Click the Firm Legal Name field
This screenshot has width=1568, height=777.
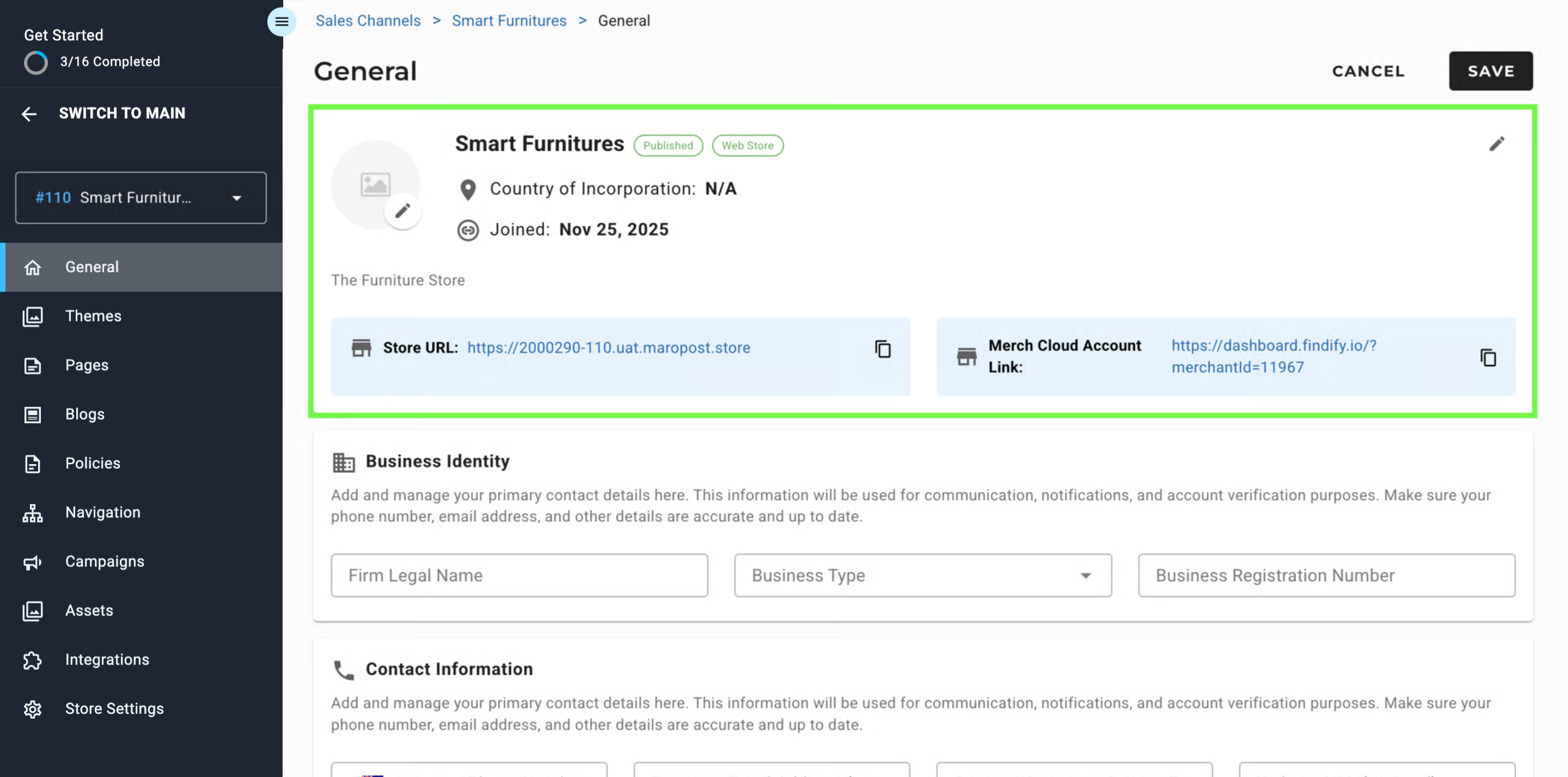tap(519, 576)
